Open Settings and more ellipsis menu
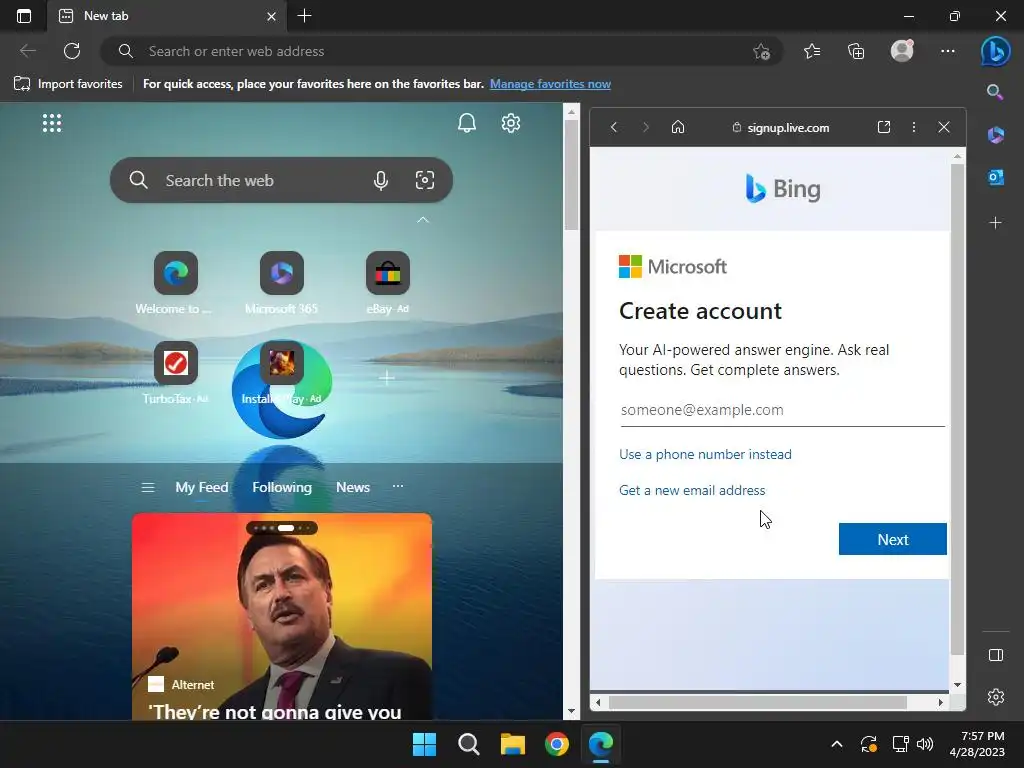This screenshot has width=1024, height=768. point(948,51)
